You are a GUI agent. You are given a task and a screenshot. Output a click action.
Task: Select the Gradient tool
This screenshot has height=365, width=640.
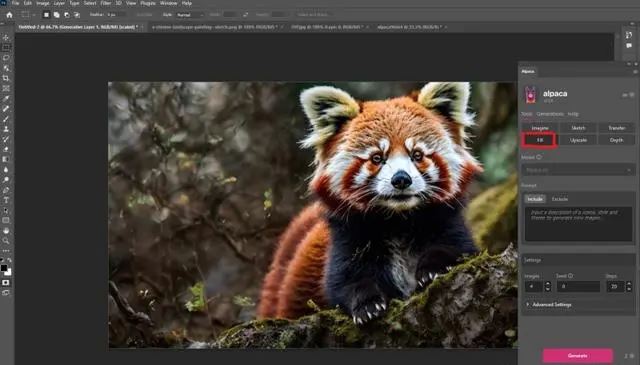(6, 159)
